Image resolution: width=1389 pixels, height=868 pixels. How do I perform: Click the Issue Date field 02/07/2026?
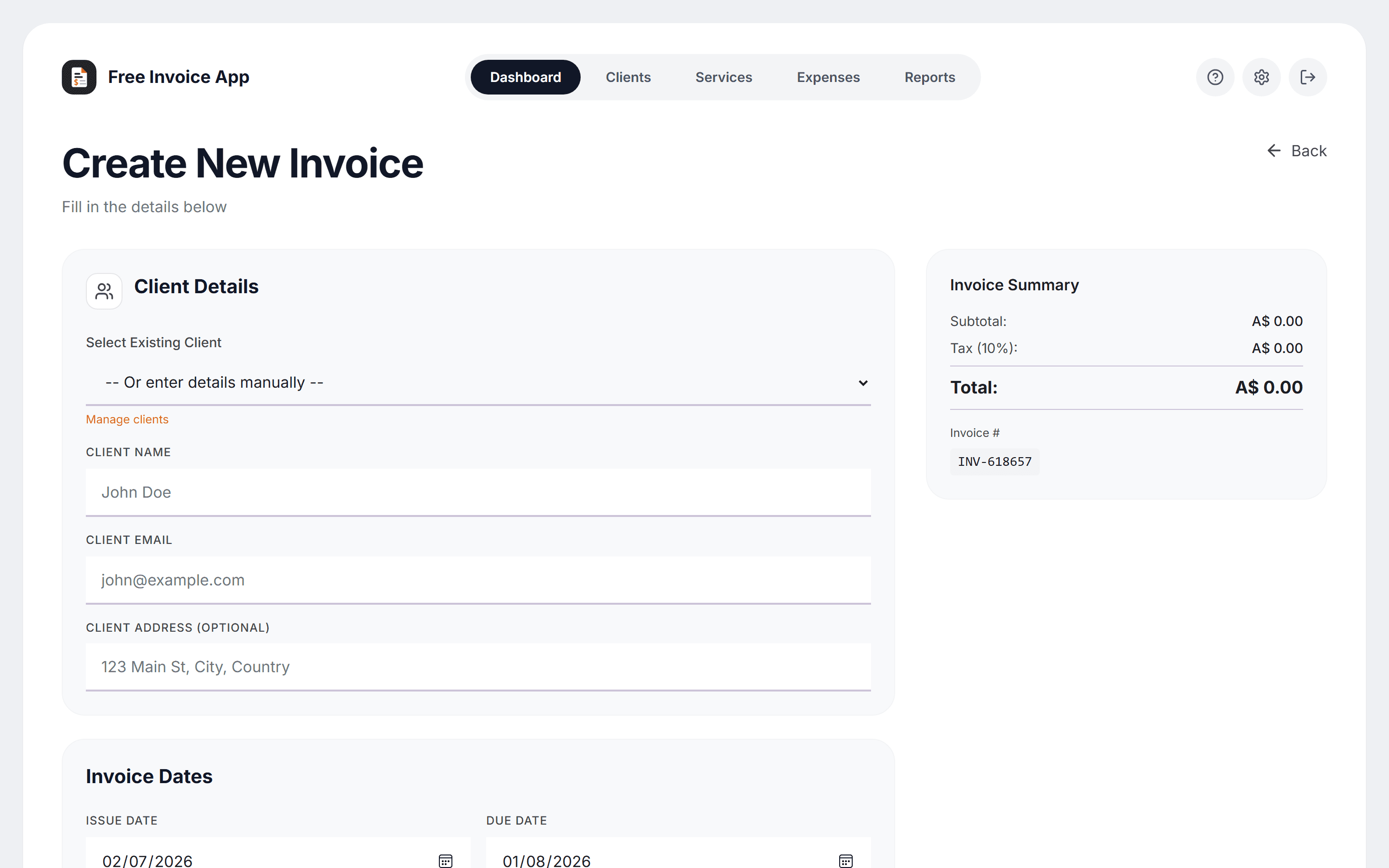(278, 853)
